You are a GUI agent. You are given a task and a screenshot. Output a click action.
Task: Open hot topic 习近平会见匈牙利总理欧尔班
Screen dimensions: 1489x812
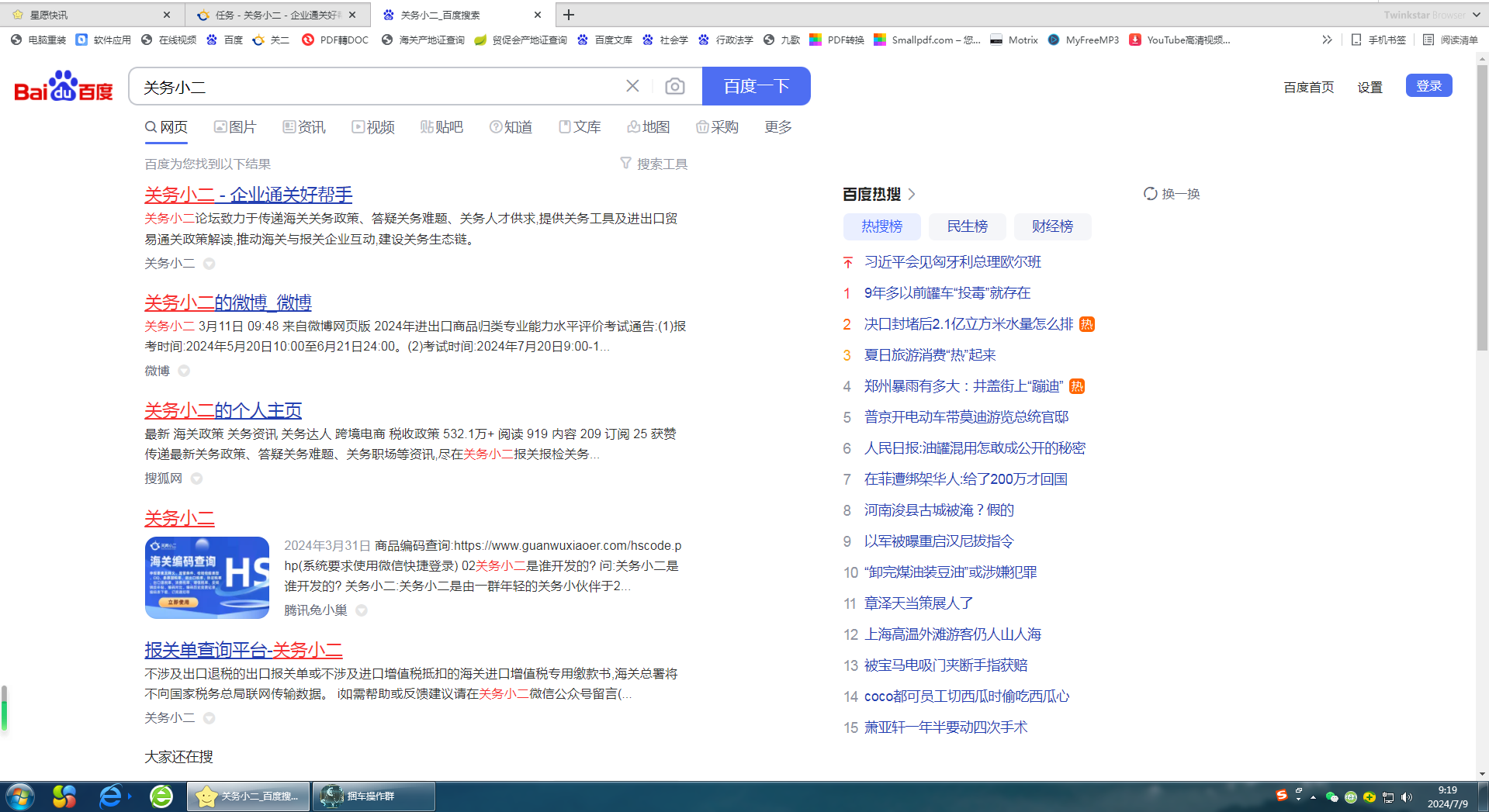(953, 262)
